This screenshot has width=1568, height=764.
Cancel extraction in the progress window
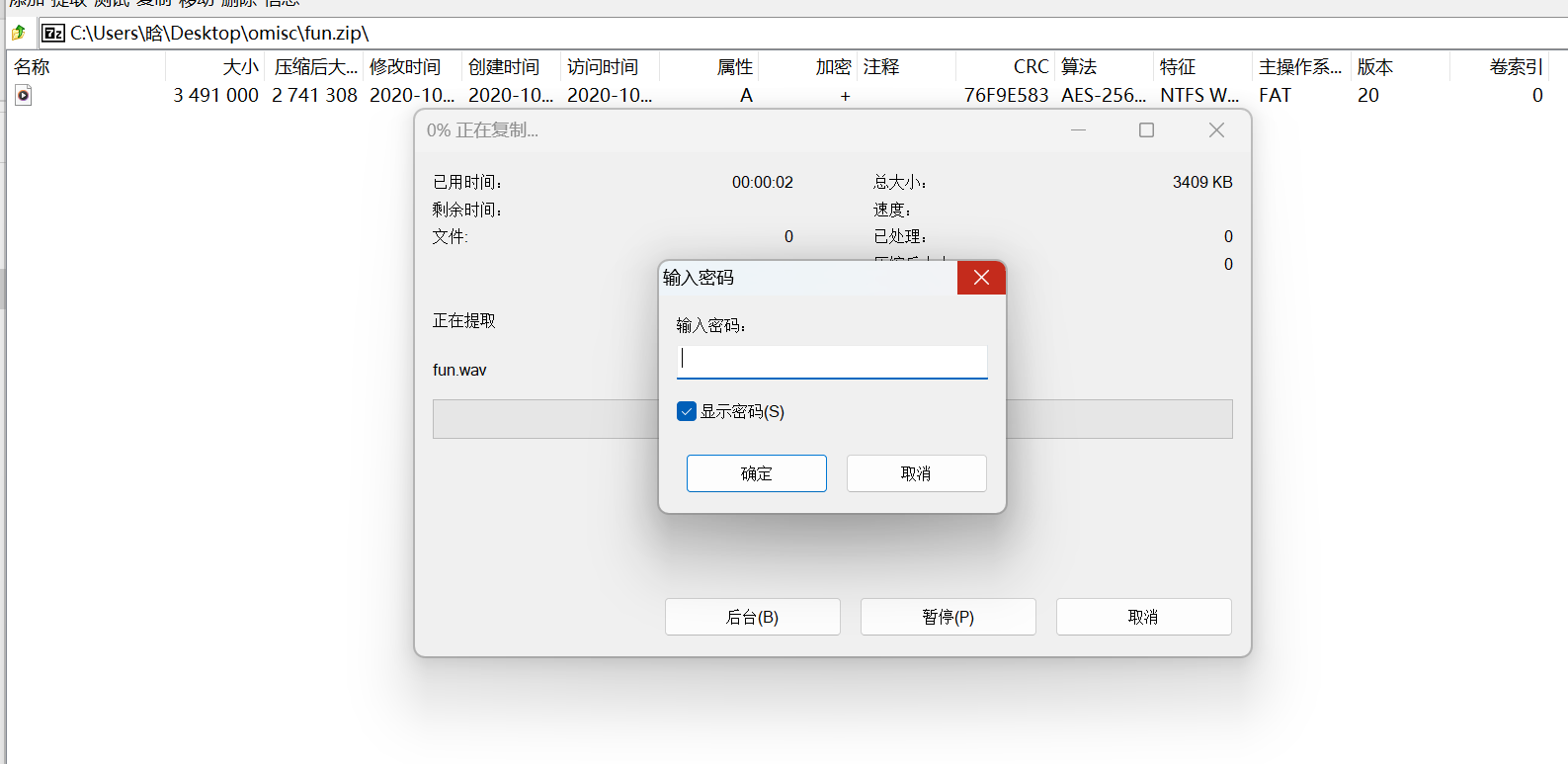point(1143,617)
